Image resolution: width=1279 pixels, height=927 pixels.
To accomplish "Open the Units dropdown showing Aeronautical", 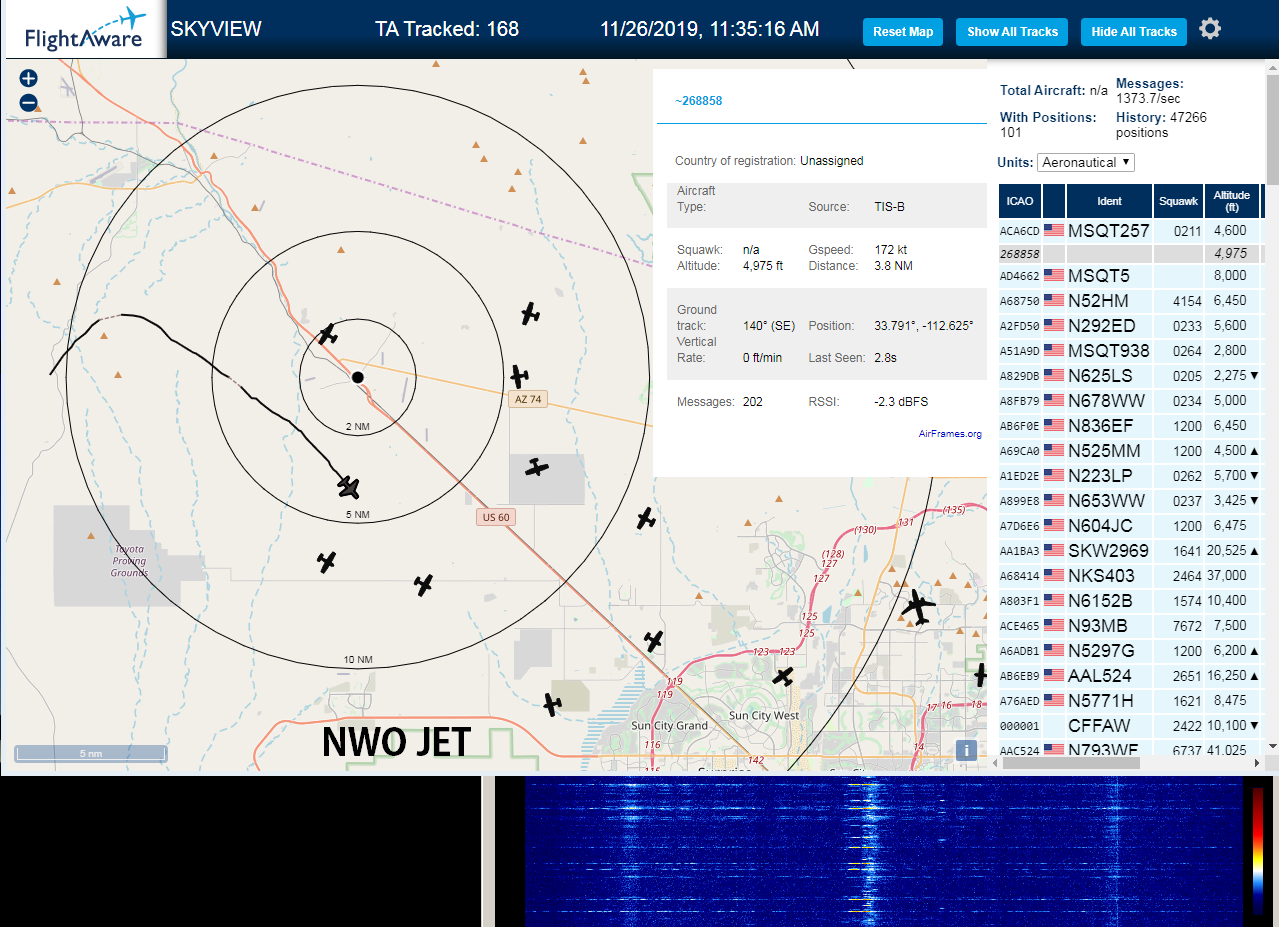I will pyautogui.click(x=1086, y=162).
